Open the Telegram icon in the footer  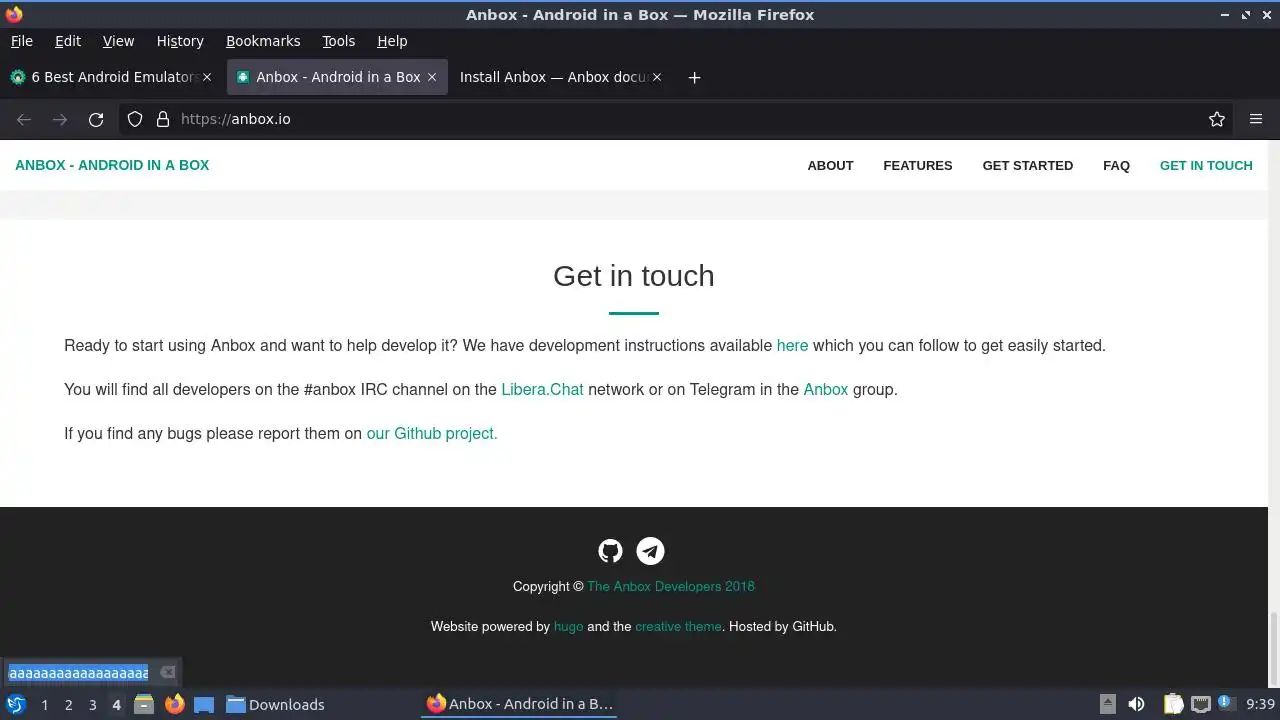[650, 551]
